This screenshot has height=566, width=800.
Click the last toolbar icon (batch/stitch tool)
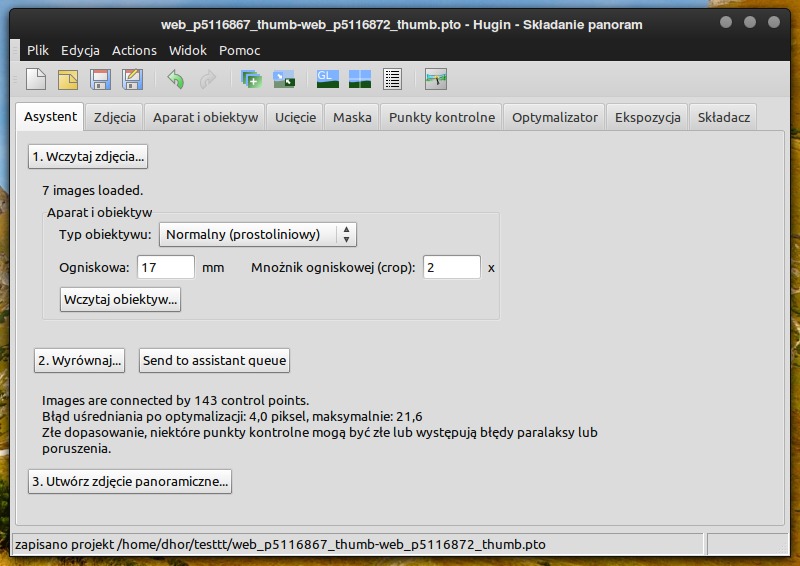coord(436,79)
